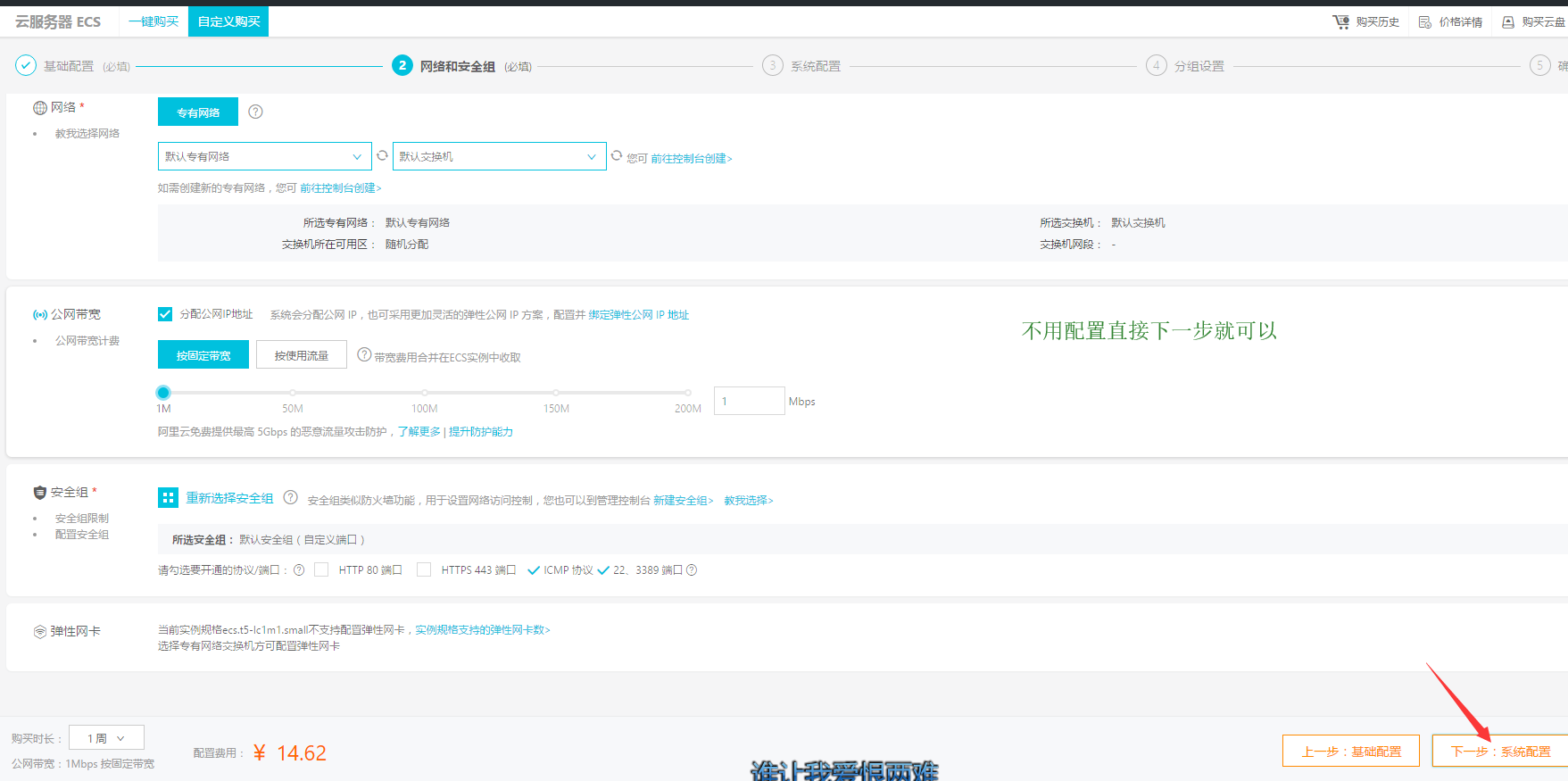Toggle 22、3389 端口 checkmark
The height and width of the screenshot is (781, 1568).
pyautogui.click(x=603, y=570)
